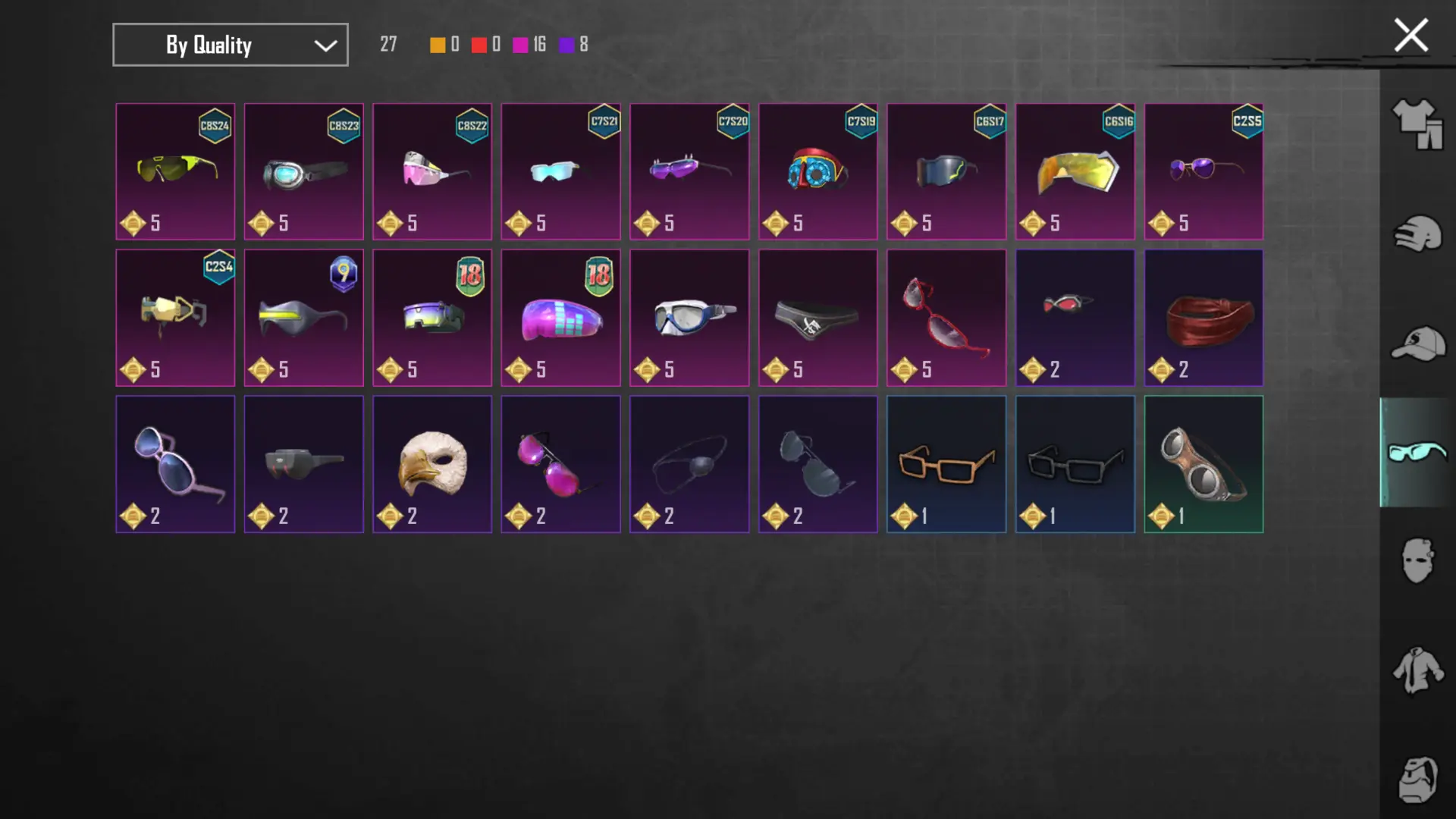Choose the jacket category icon
This screenshot has height=819, width=1456.
click(x=1417, y=670)
